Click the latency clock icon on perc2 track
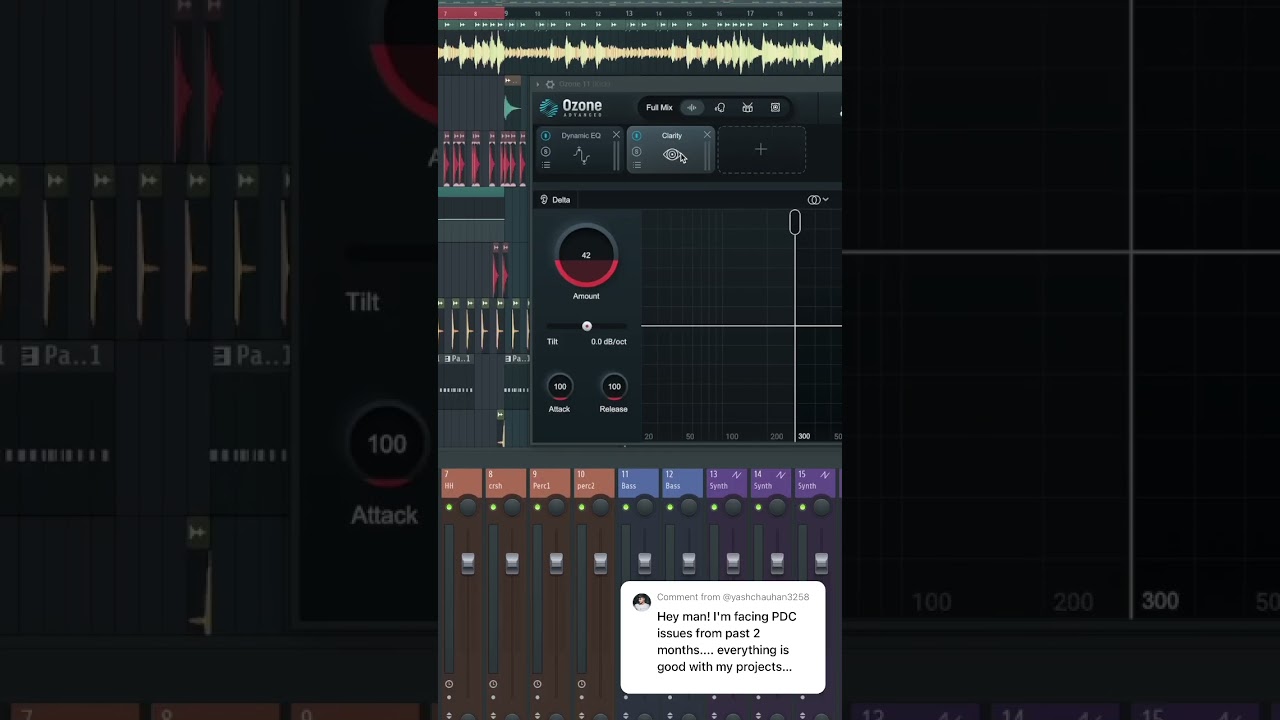 click(x=581, y=685)
